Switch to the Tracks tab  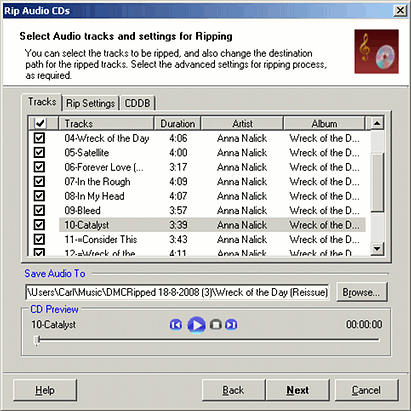pyautogui.click(x=42, y=102)
